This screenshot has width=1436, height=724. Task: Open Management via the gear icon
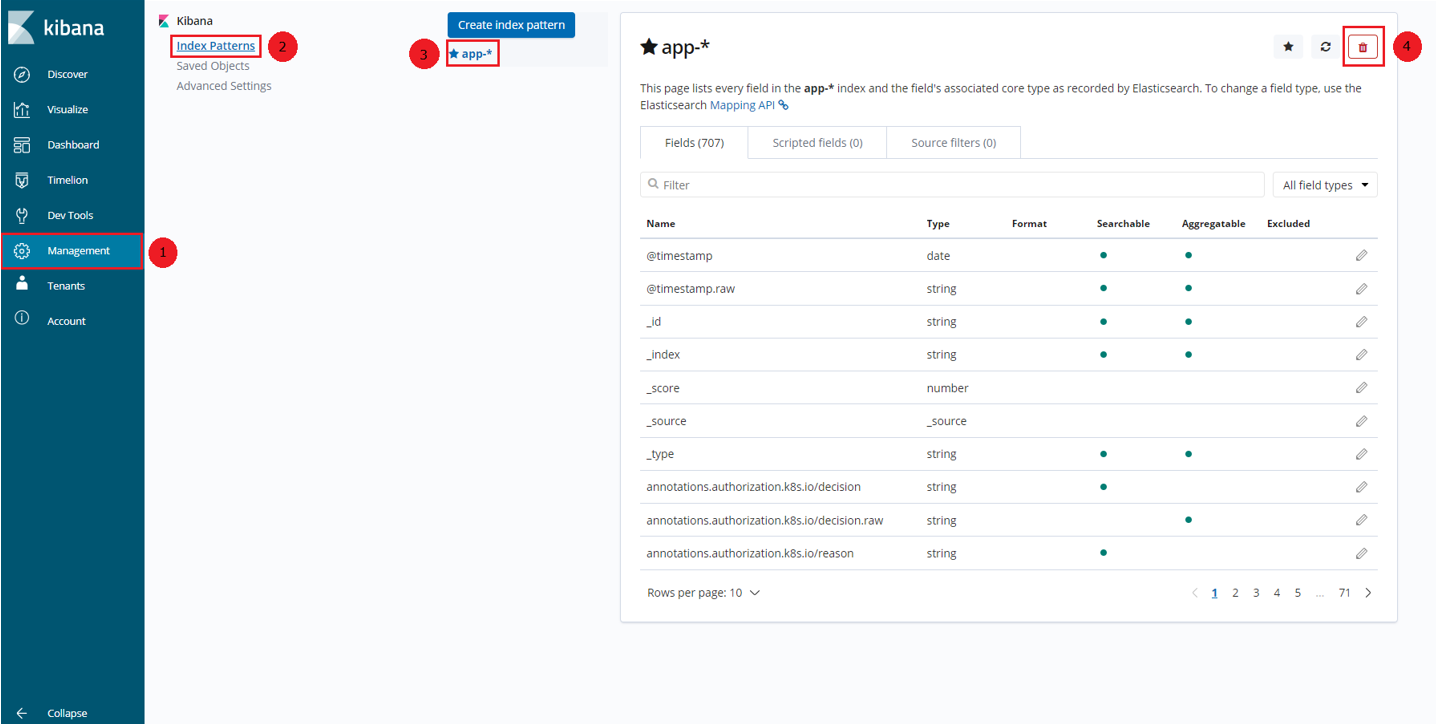coord(22,251)
